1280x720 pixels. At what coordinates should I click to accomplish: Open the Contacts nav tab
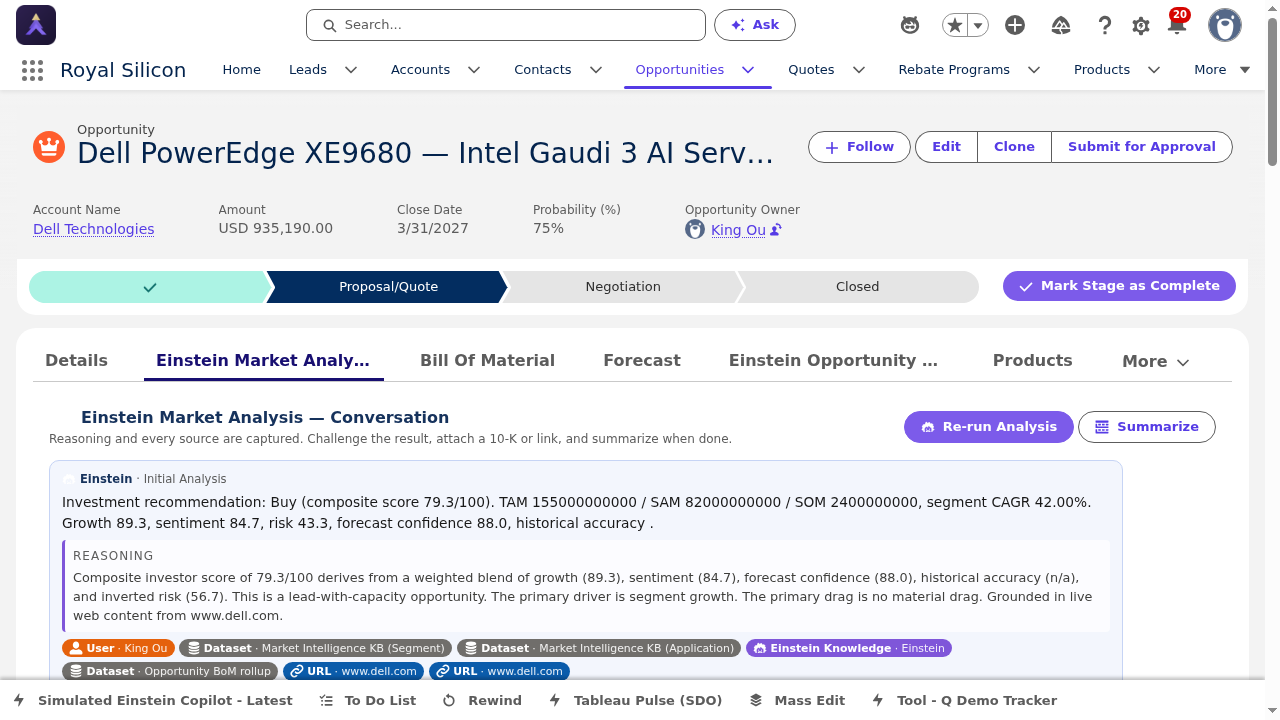tap(543, 70)
